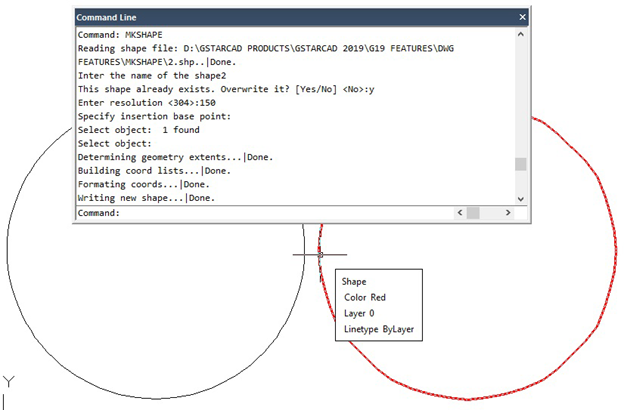Viewport: 624px width, 410px height.
Task: Close the Command Line window
Action: 522,17
